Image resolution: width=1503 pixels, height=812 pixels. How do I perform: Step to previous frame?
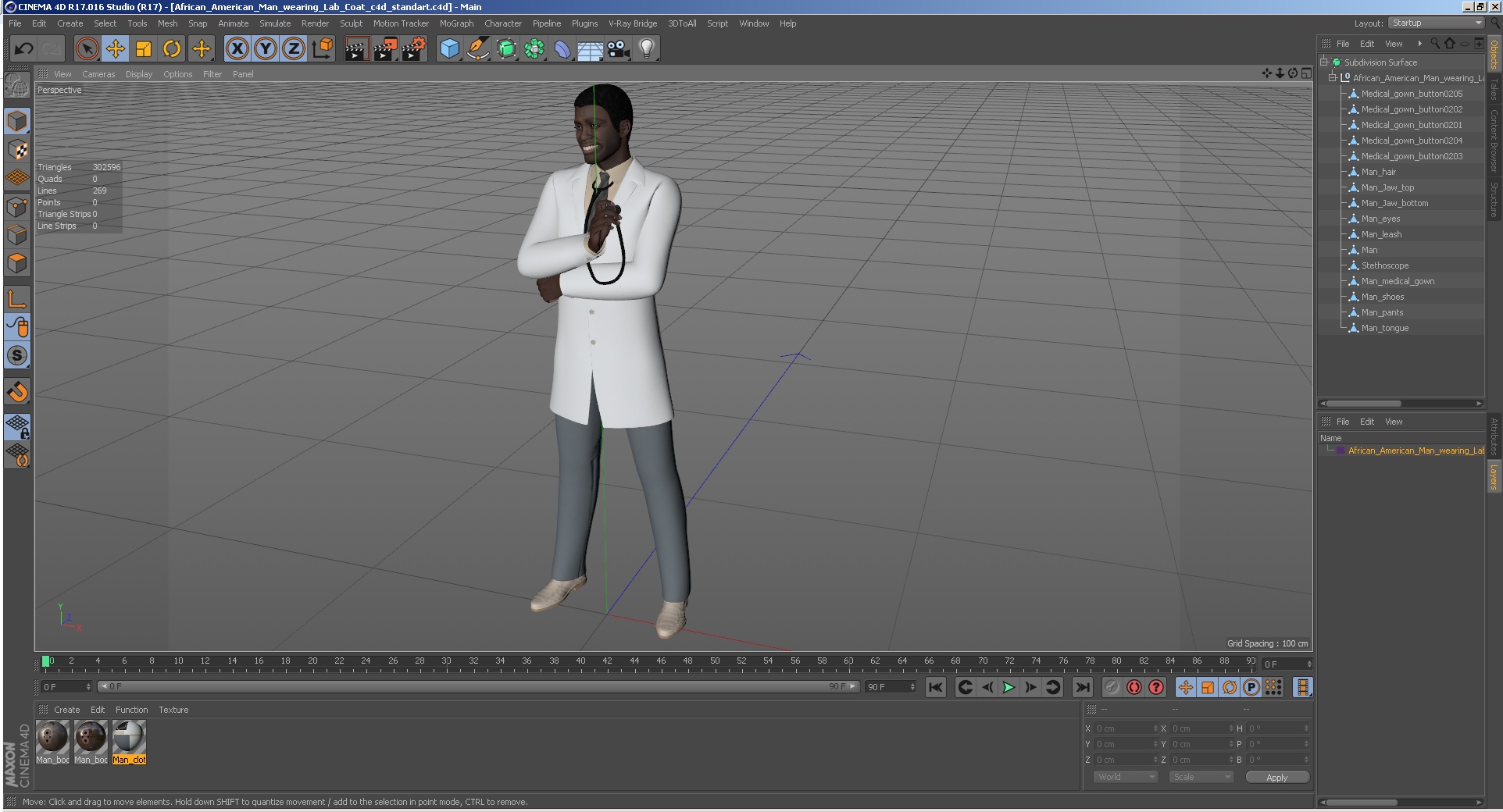pyautogui.click(x=987, y=687)
